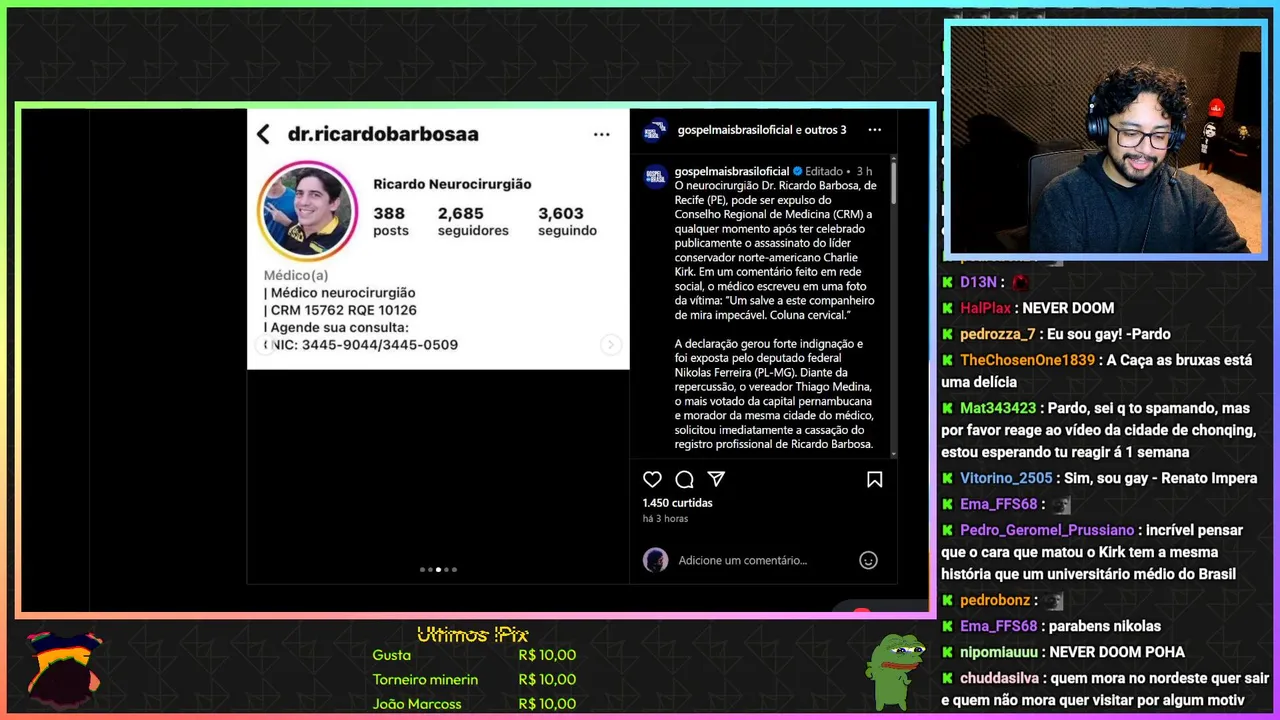Click chat username HalPlax
This screenshot has height=720, width=1280.
pyautogui.click(x=985, y=308)
